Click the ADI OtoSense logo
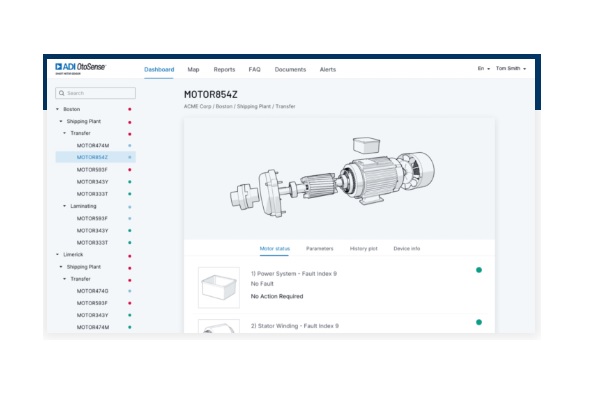Viewport: 600px width, 400px height. tap(81, 69)
